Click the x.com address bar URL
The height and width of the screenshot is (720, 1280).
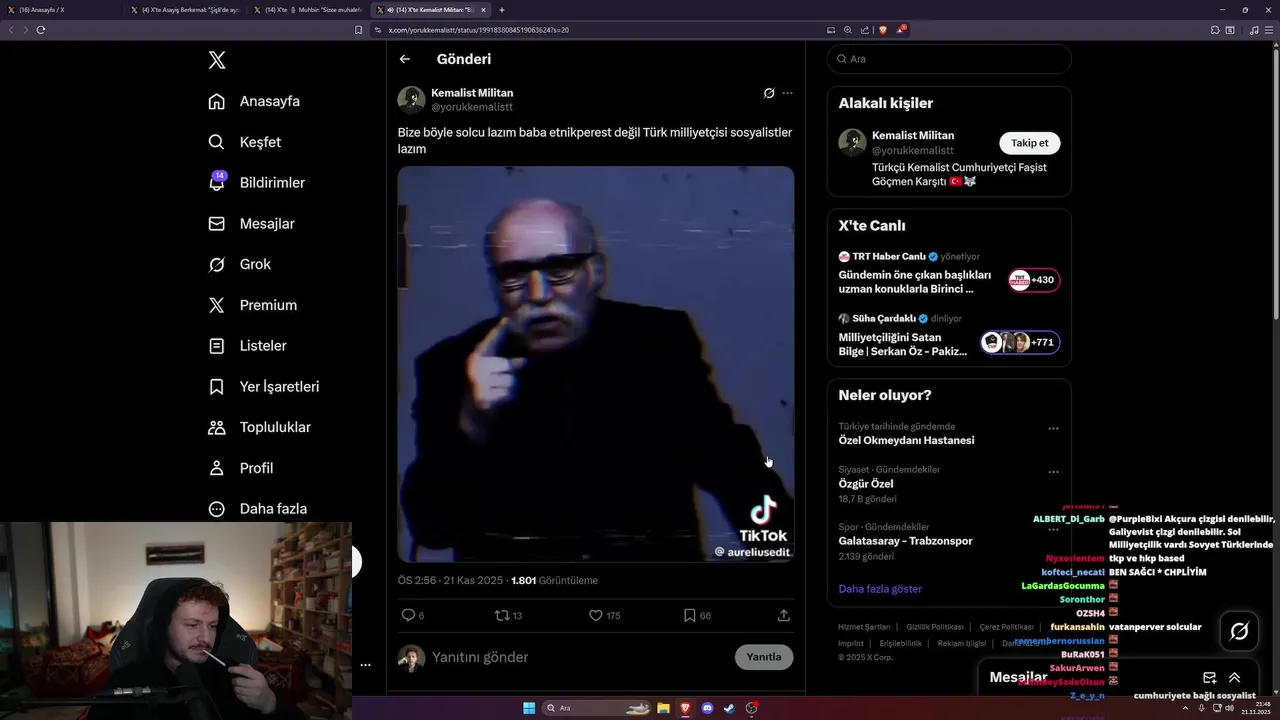(x=478, y=30)
